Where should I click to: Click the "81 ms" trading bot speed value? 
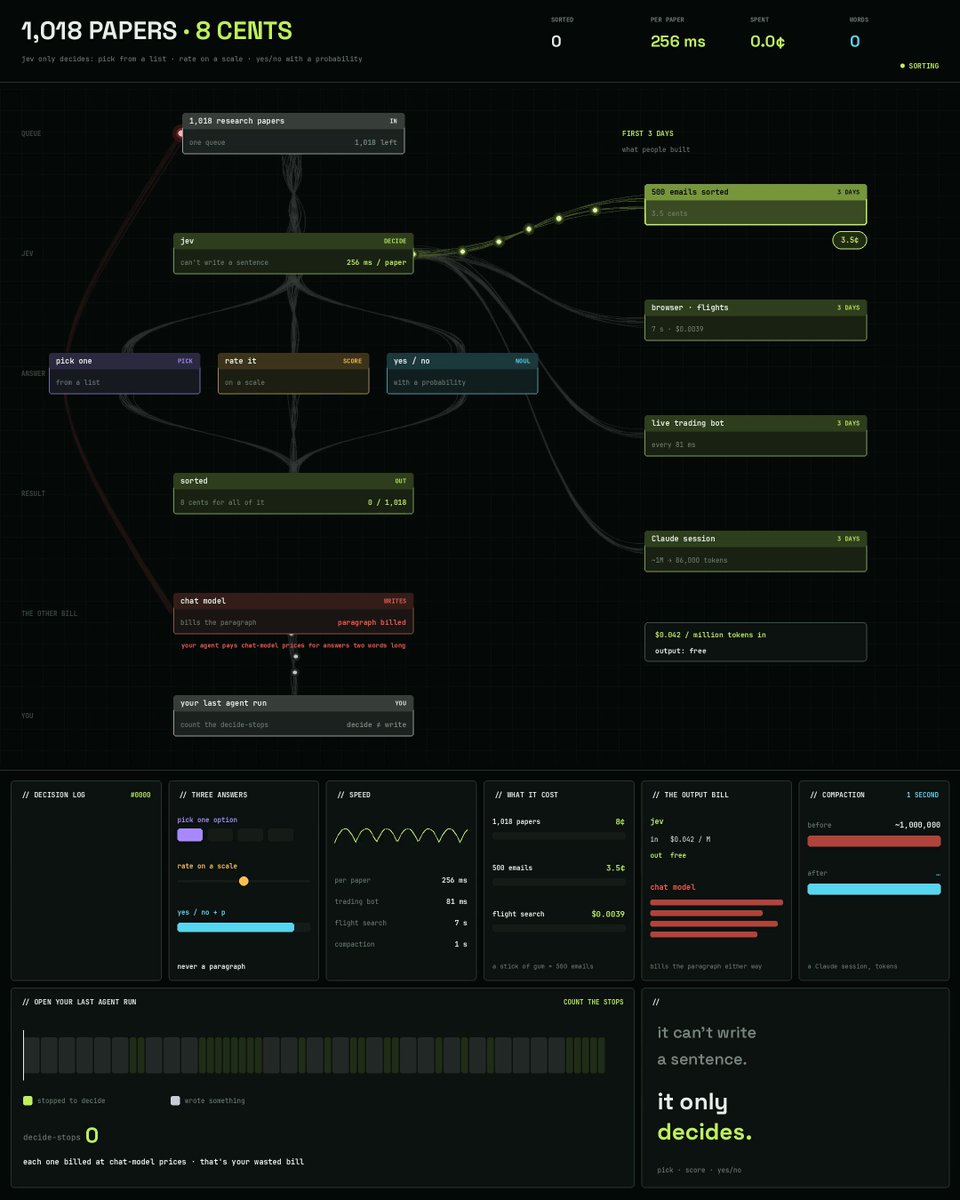(455, 901)
